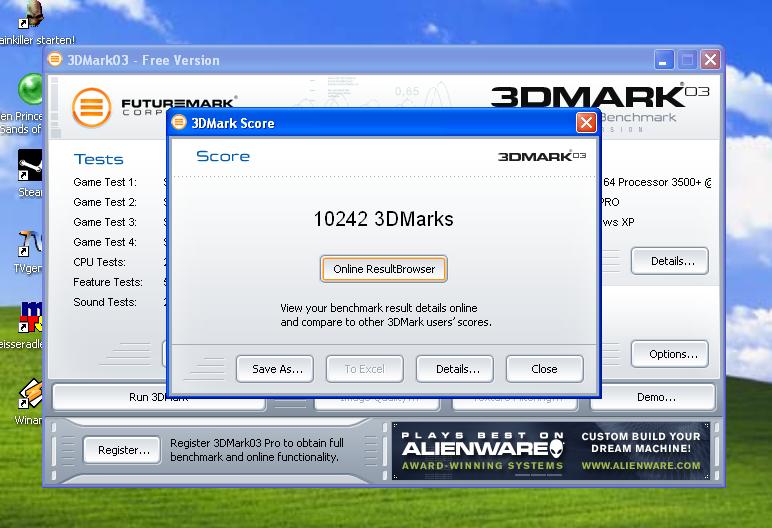Click the Register... button
Viewport: 772px width, 528px height.
(x=122, y=450)
